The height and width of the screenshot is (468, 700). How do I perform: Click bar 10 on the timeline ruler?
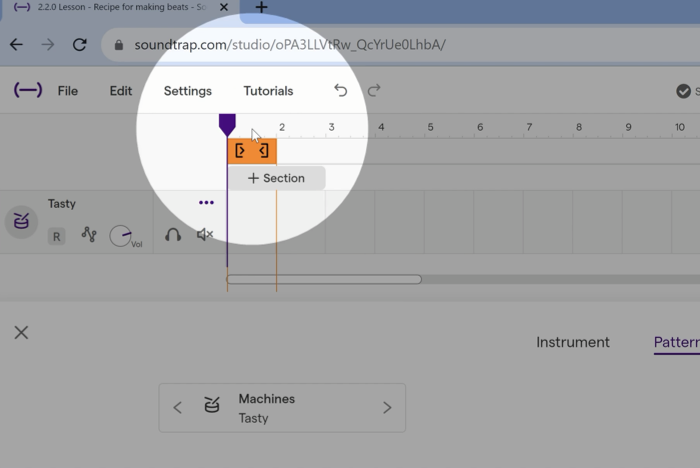(x=679, y=127)
